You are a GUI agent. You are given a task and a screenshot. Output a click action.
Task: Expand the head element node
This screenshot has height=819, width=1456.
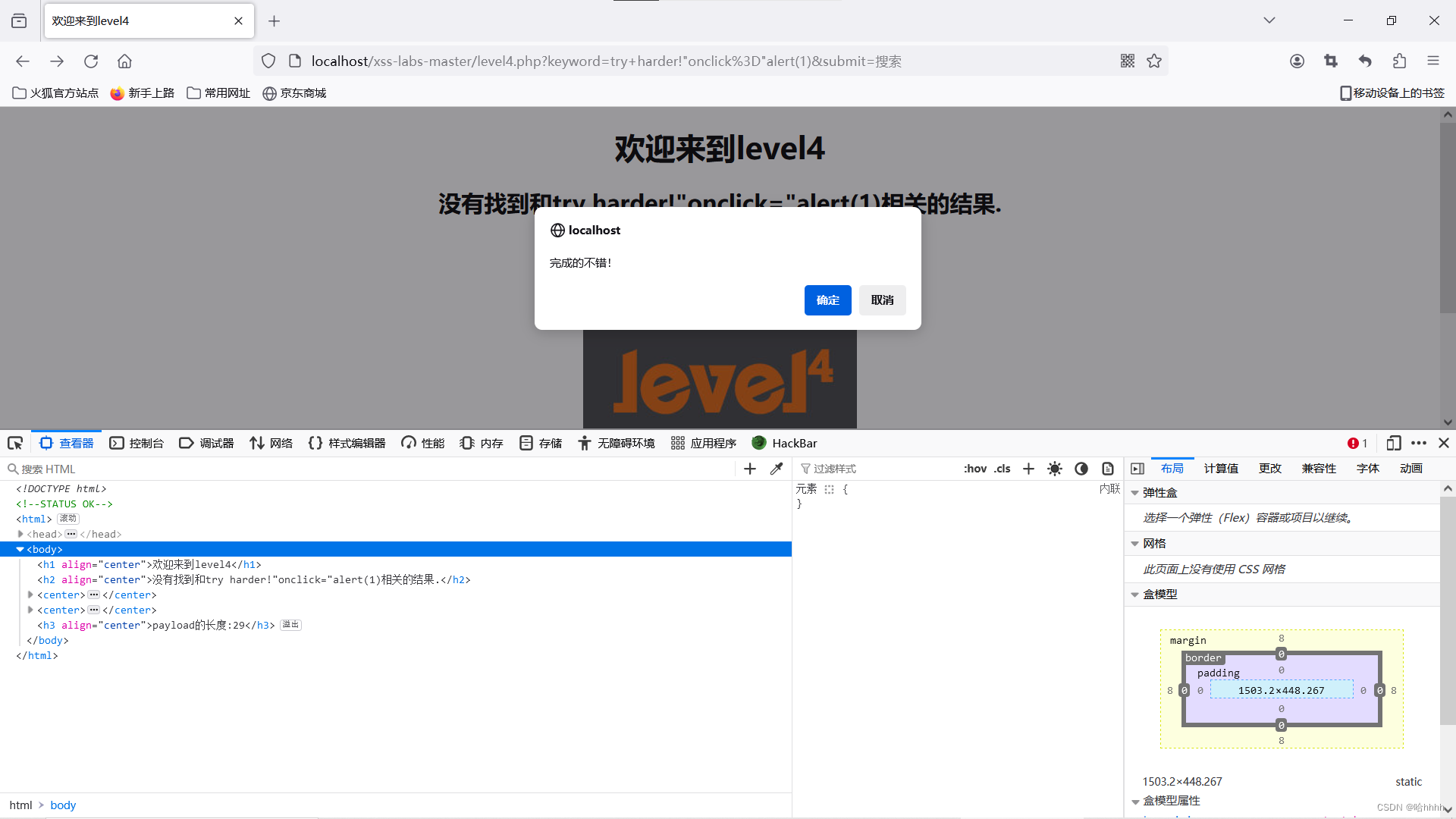pos(20,534)
